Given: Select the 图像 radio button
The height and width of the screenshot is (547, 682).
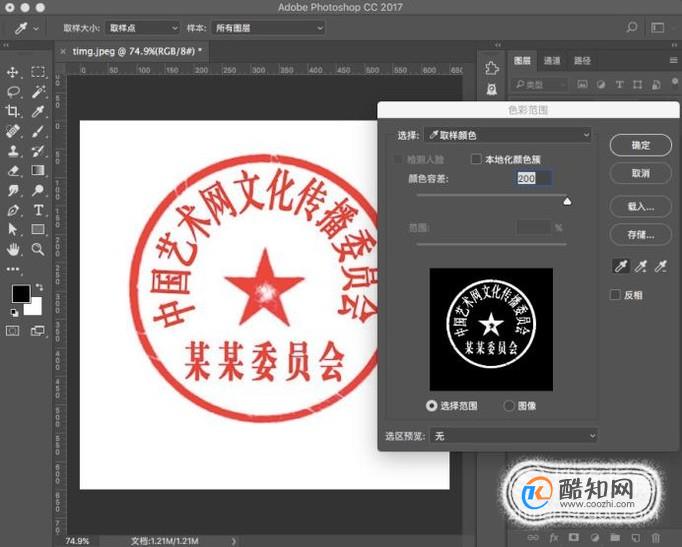Looking at the screenshot, I should click(x=508, y=406).
